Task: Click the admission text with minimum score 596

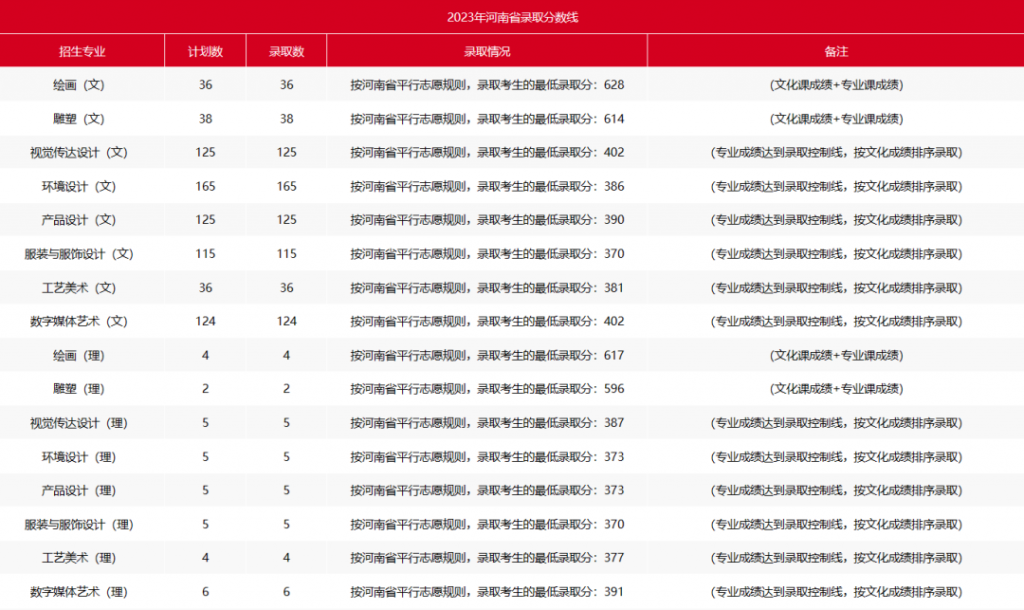Action: click(x=487, y=389)
